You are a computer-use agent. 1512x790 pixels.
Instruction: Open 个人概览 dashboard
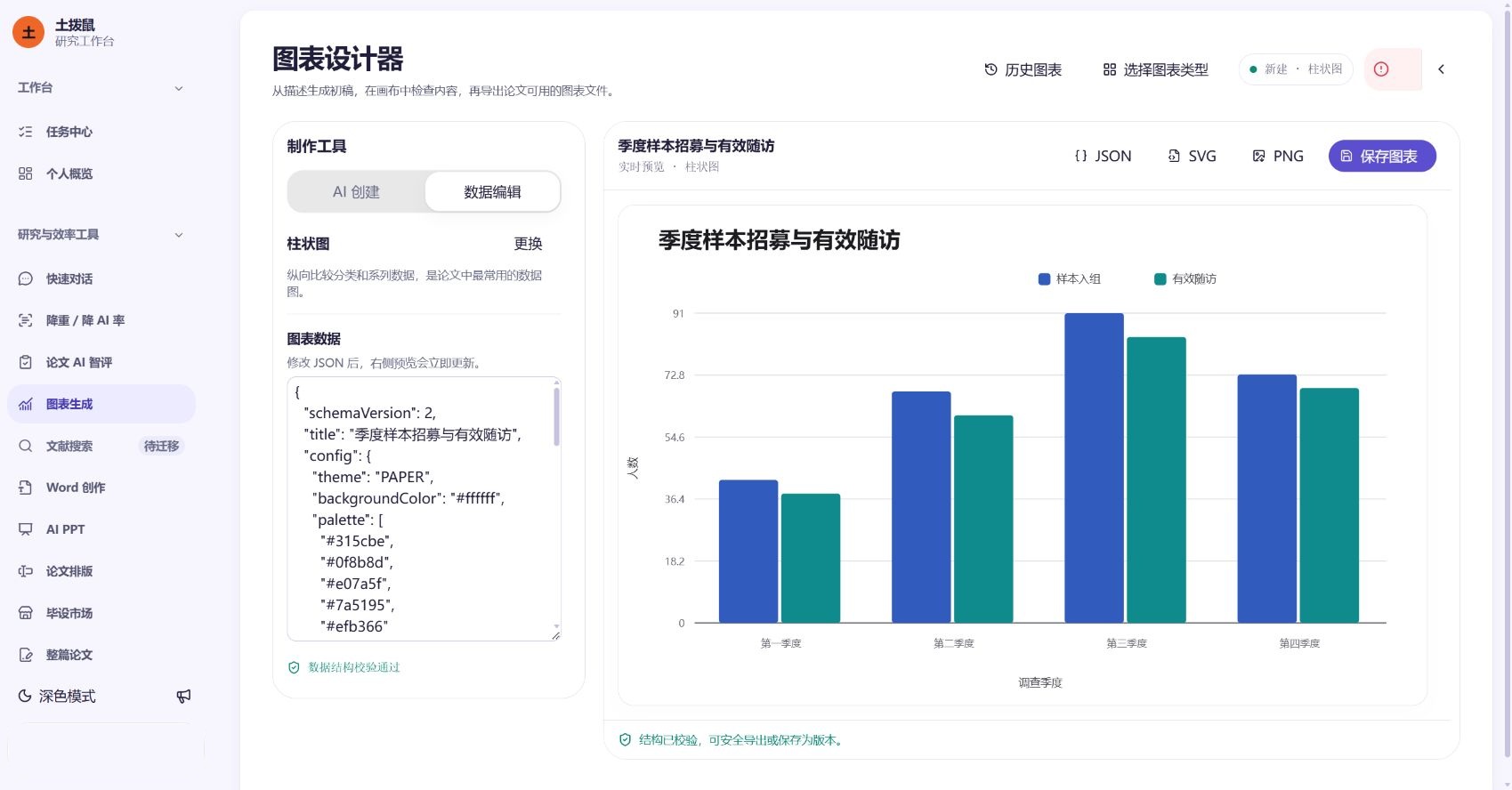pyautogui.click(x=101, y=173)
